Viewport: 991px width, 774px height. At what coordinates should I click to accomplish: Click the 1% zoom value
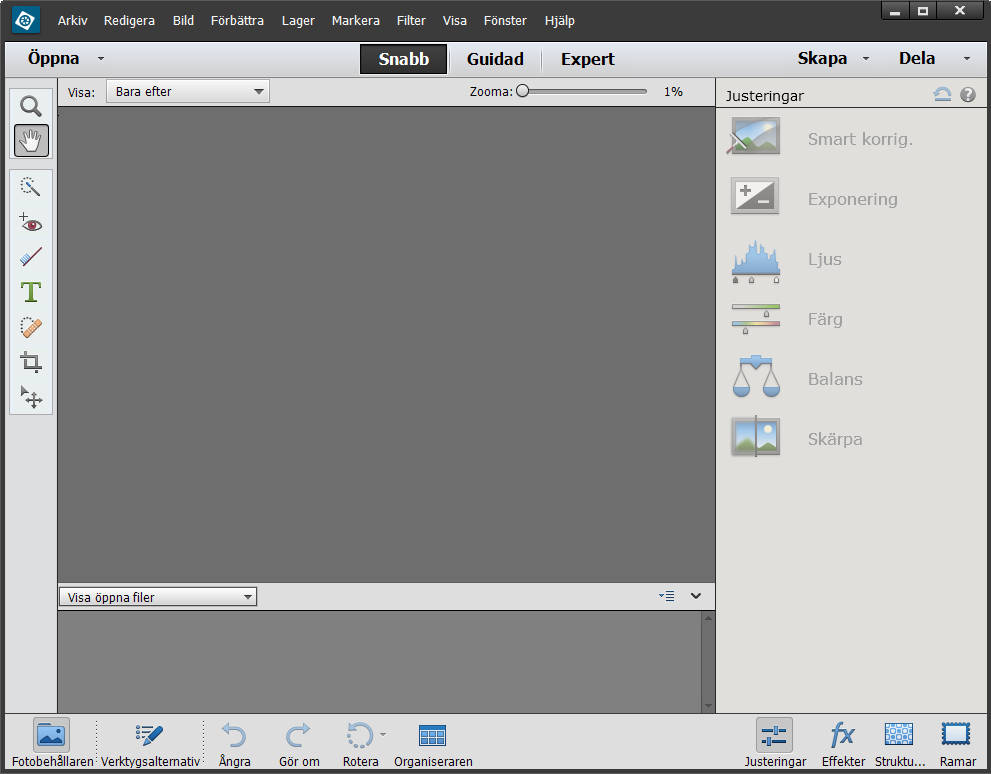point(673,92)
